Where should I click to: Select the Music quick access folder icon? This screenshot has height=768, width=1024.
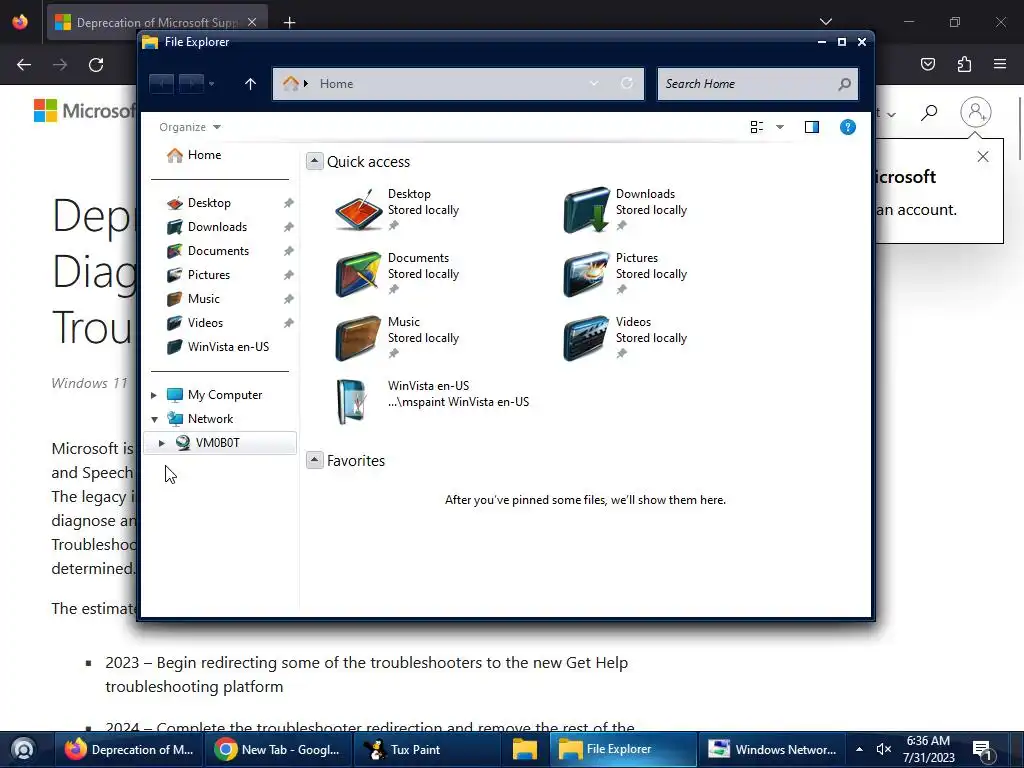[359, 338]
